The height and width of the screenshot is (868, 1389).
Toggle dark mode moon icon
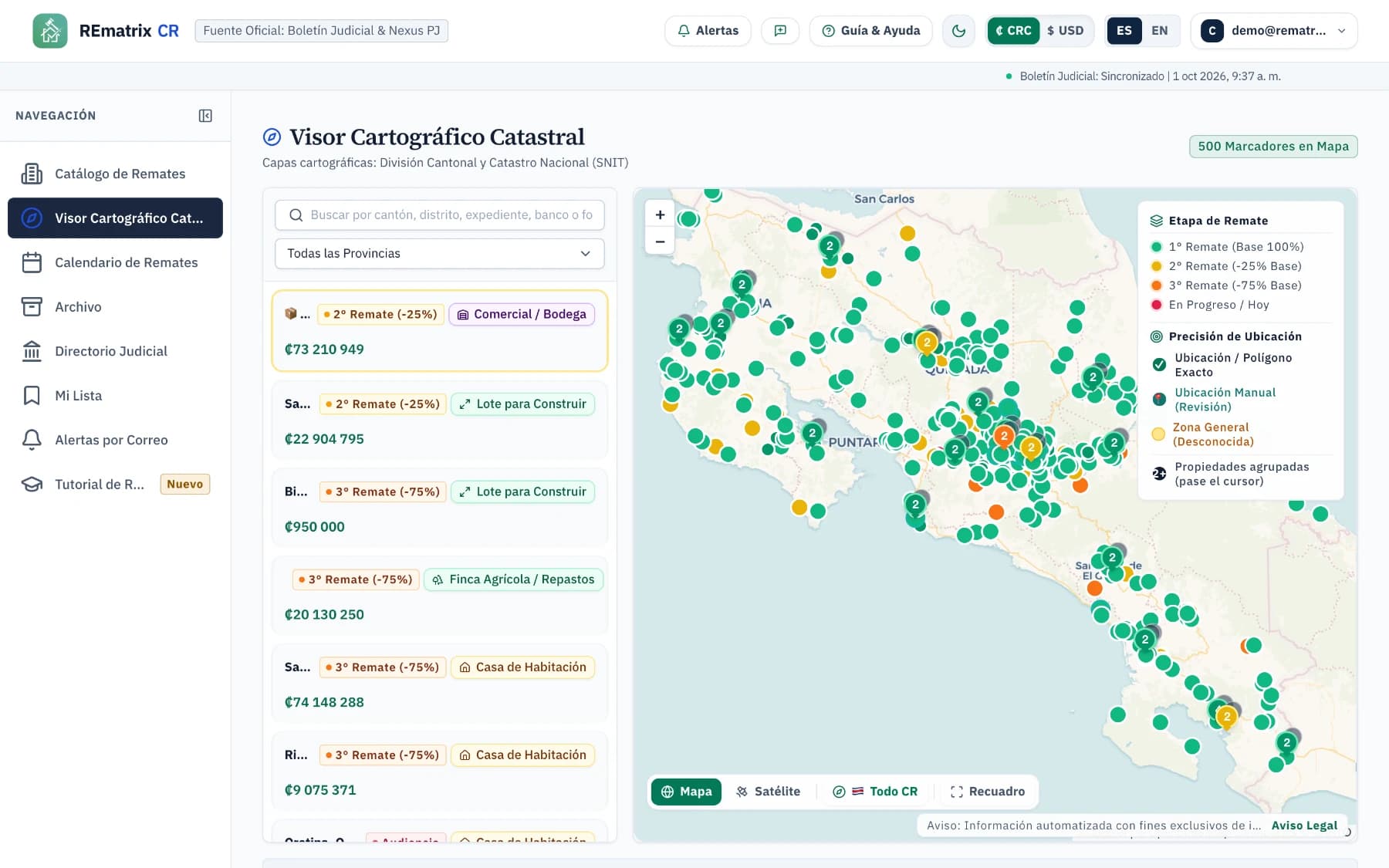pyautogui.click(x=958, y=31)
